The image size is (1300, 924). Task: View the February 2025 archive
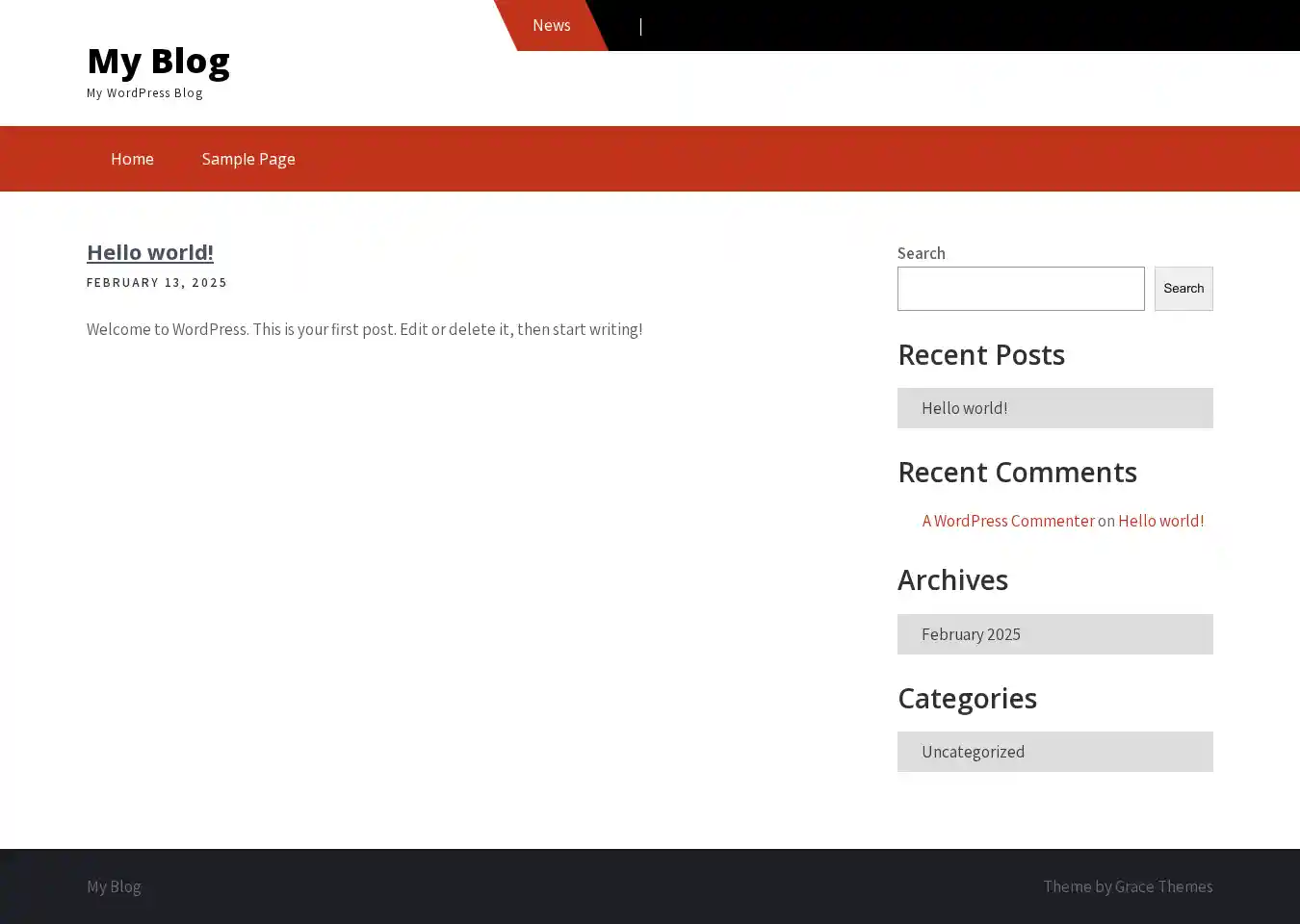pos(971,634)
